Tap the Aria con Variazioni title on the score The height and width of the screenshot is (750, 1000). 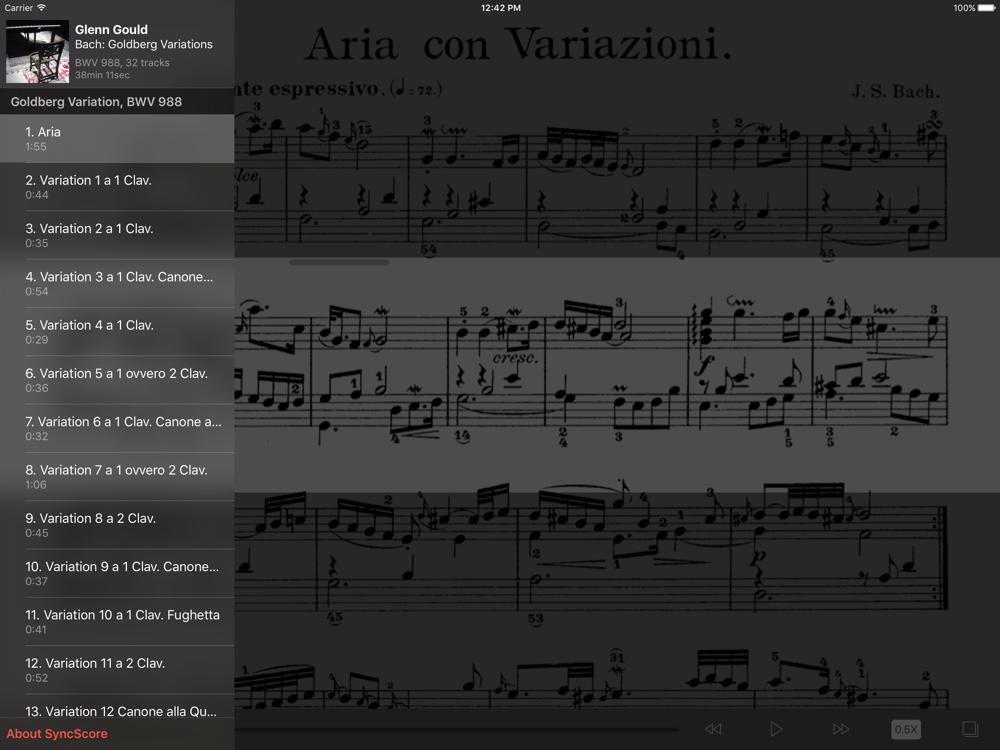[x=517, y=45]
